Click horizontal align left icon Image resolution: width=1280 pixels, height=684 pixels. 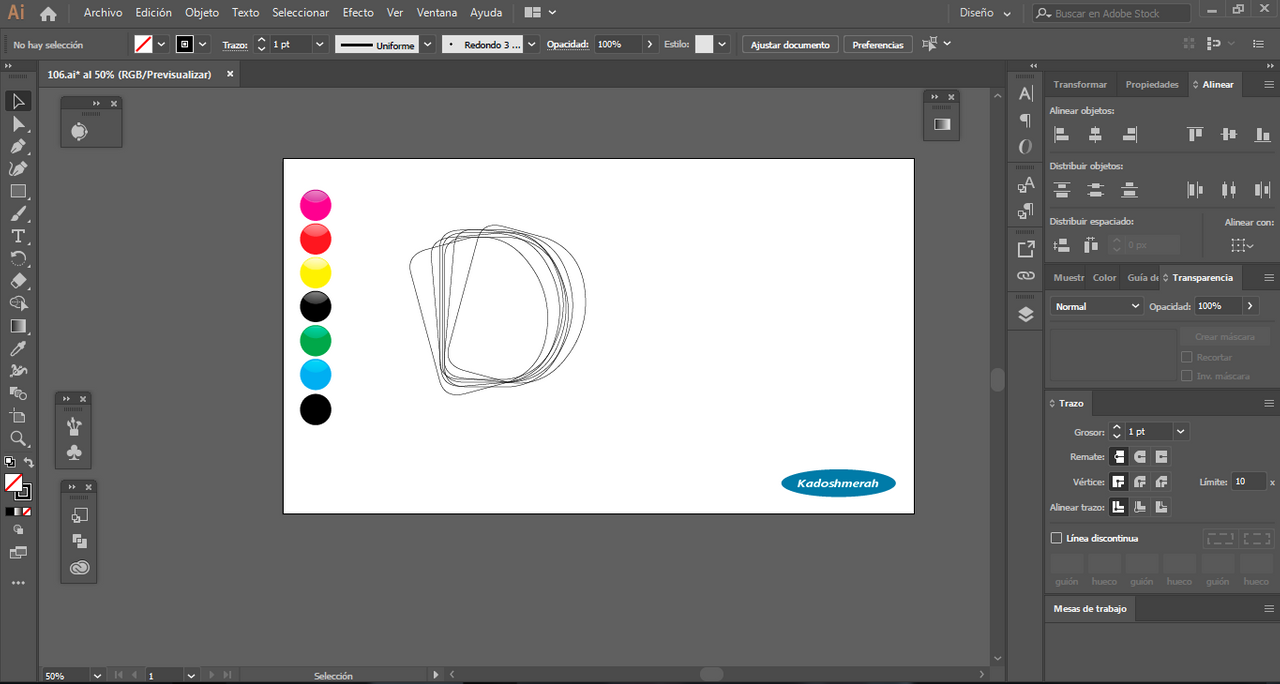(1062, 134)
